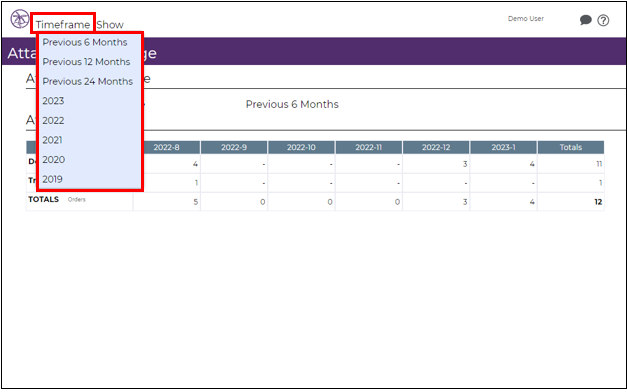This screenshot has height=392, width=627.
Task: Choose Previous 24 Months option
Action: pos(89,82)
